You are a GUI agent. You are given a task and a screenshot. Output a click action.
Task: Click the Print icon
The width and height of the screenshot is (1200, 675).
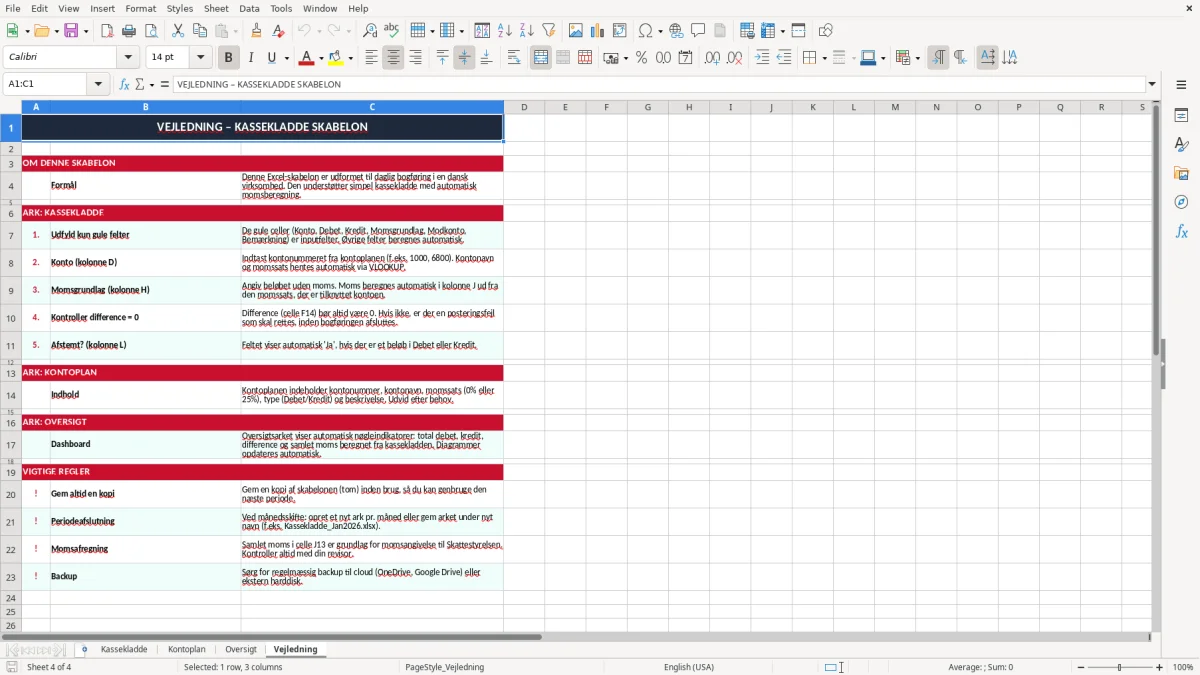129,30
